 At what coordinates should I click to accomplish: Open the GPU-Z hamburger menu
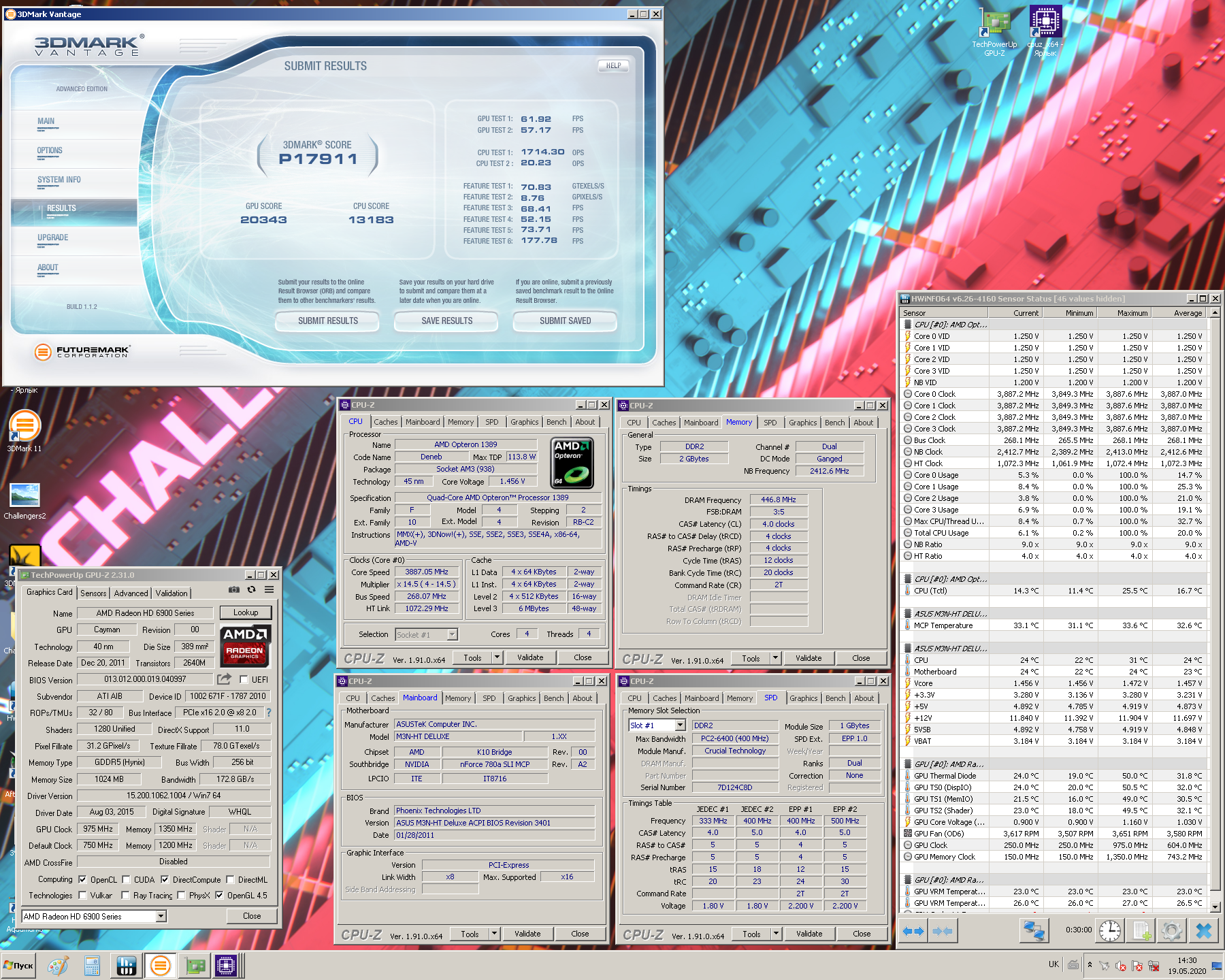[269, 589]
